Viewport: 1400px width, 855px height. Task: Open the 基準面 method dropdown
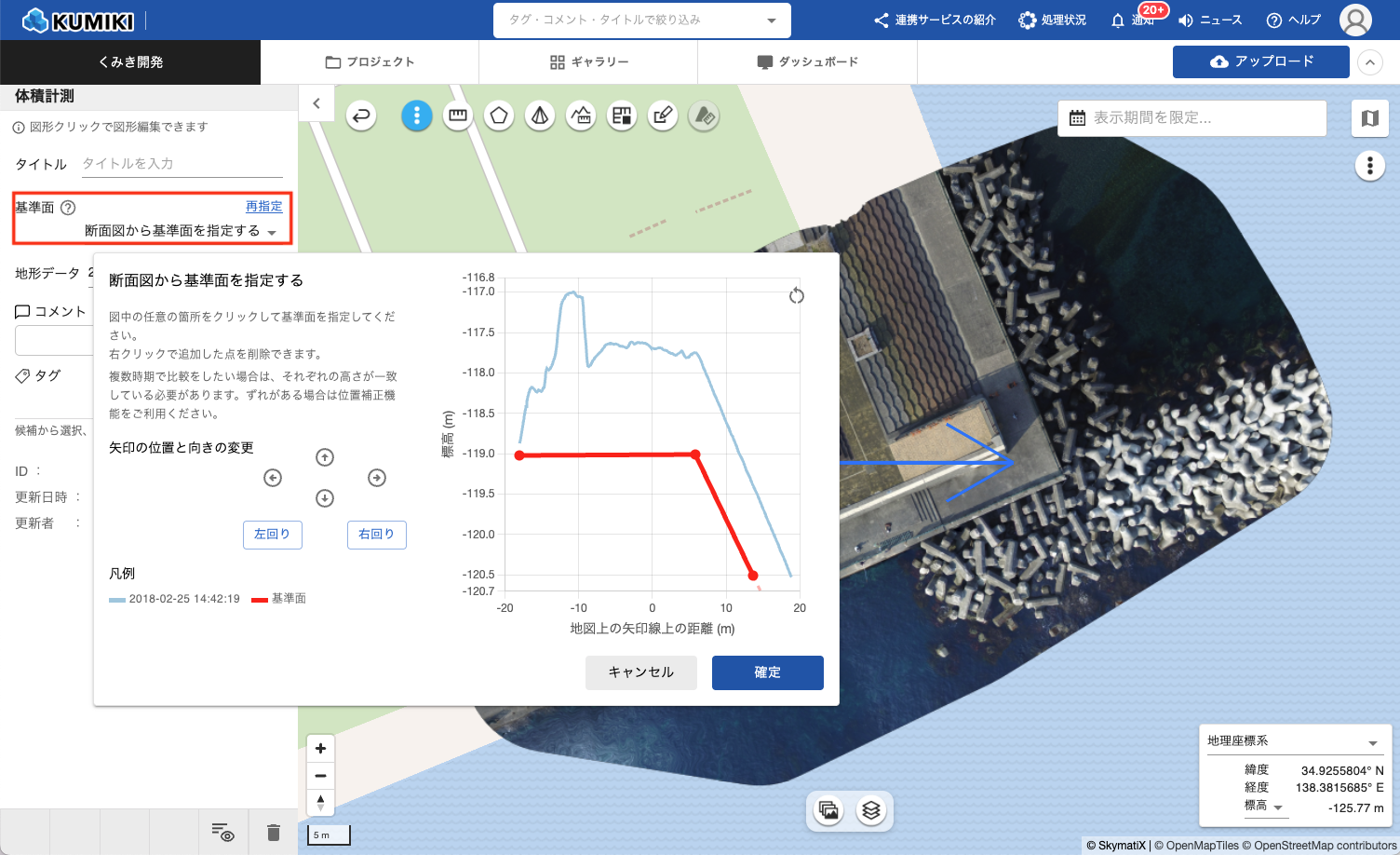[182, 231]
